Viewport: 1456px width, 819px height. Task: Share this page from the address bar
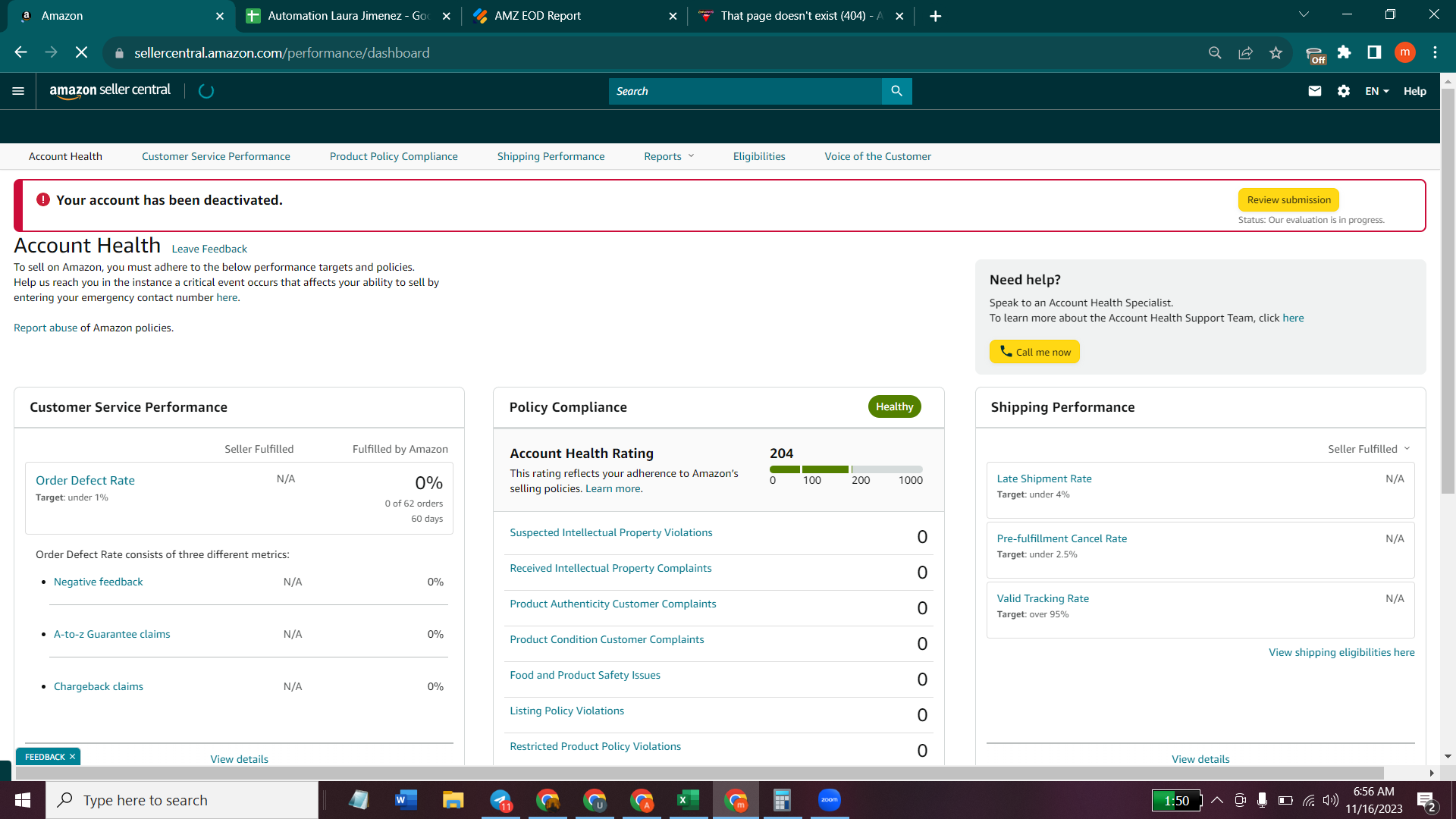click(x=1245, y=52)
